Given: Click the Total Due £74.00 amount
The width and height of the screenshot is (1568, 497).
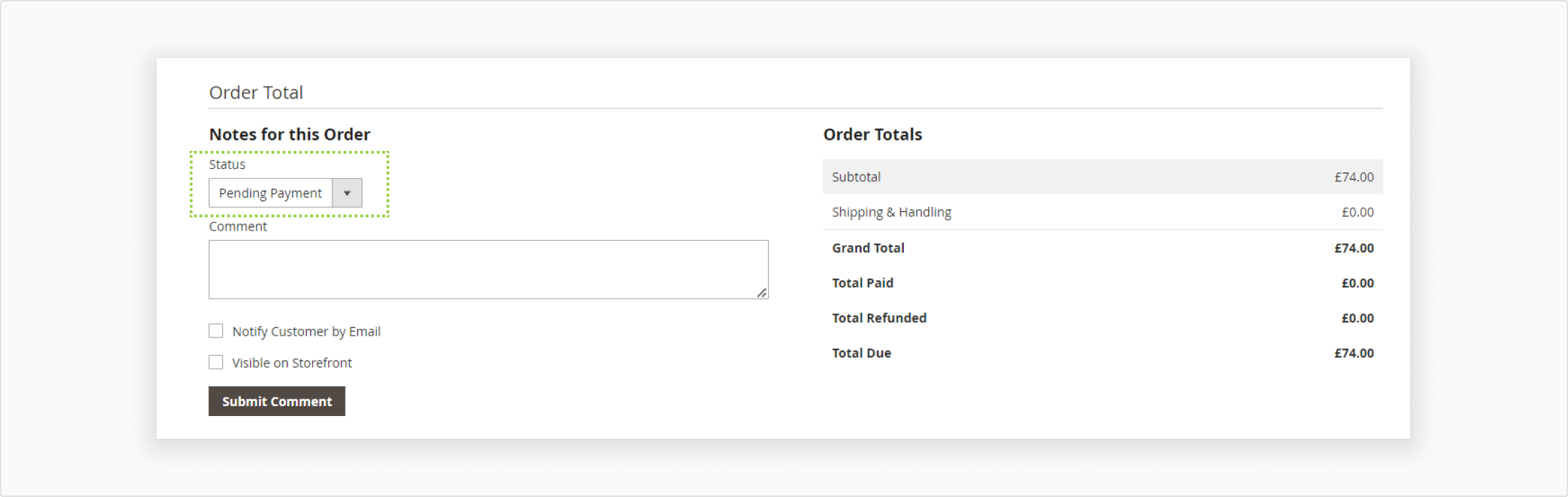Looking at the screenshot, I should pos(1354,353).
